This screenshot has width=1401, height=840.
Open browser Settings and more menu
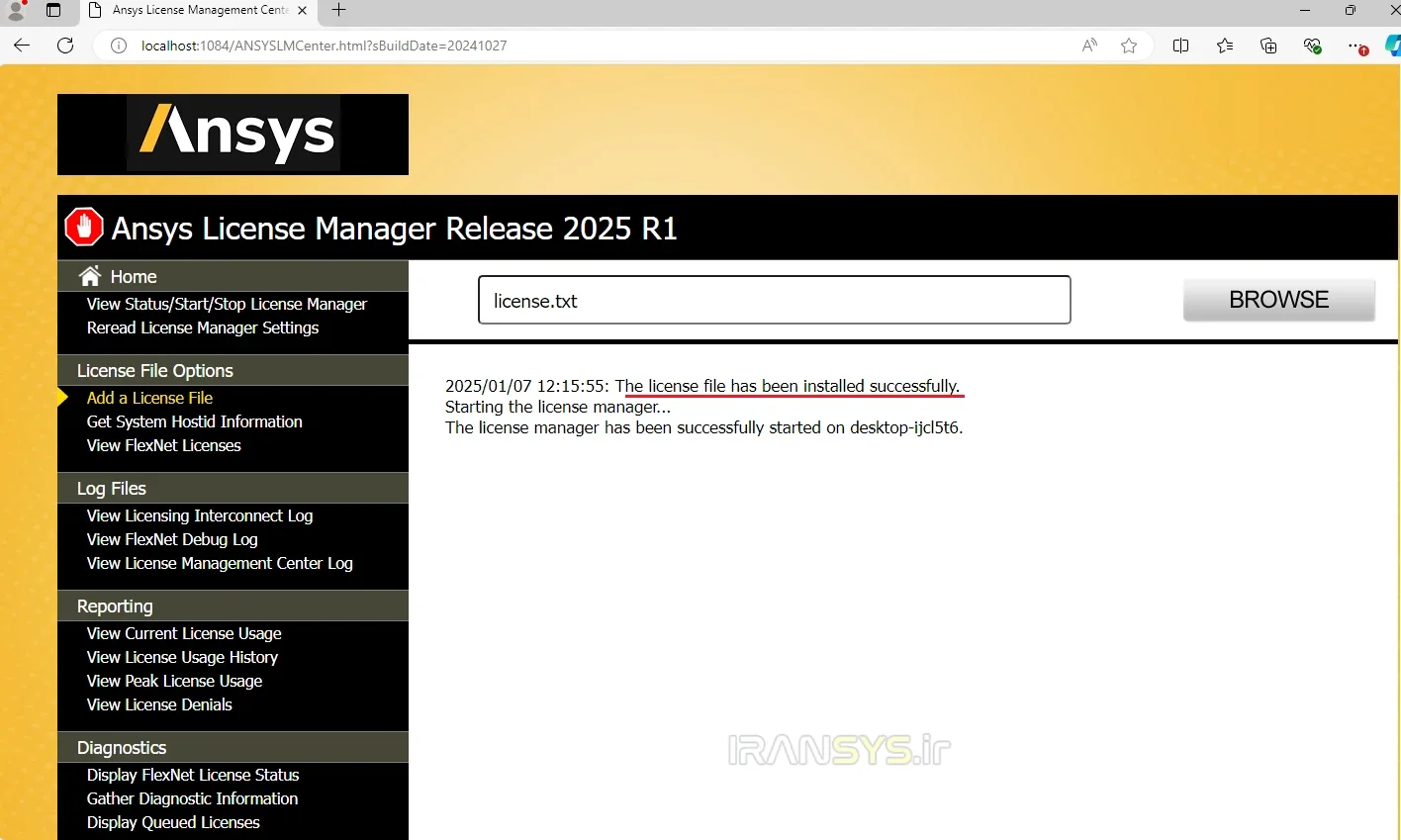pyautogui.click(x=1356, y=46)
